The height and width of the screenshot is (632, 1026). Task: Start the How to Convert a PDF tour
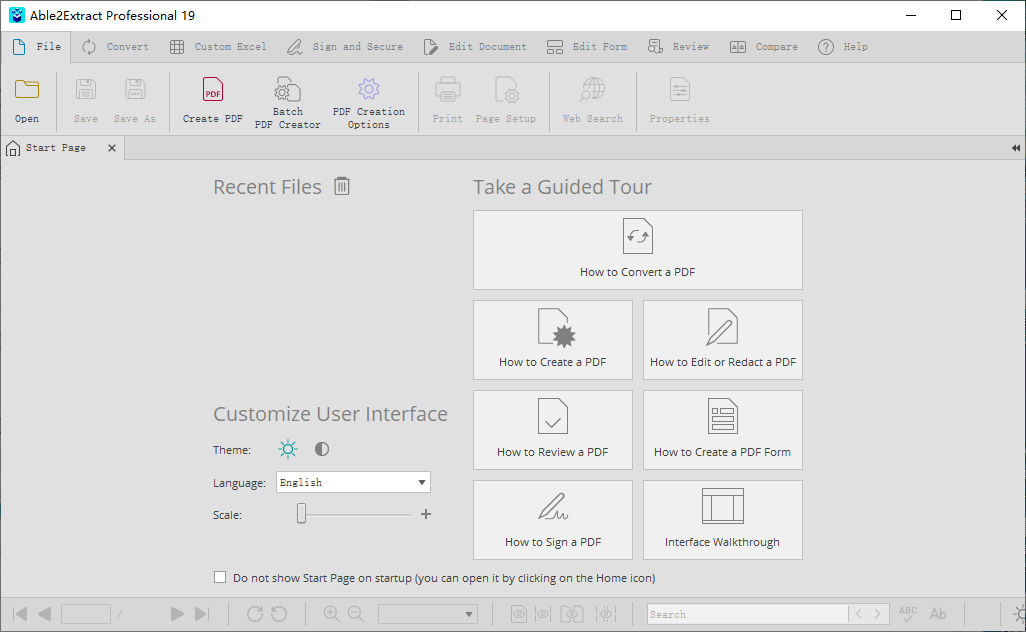tap(637, 250)
